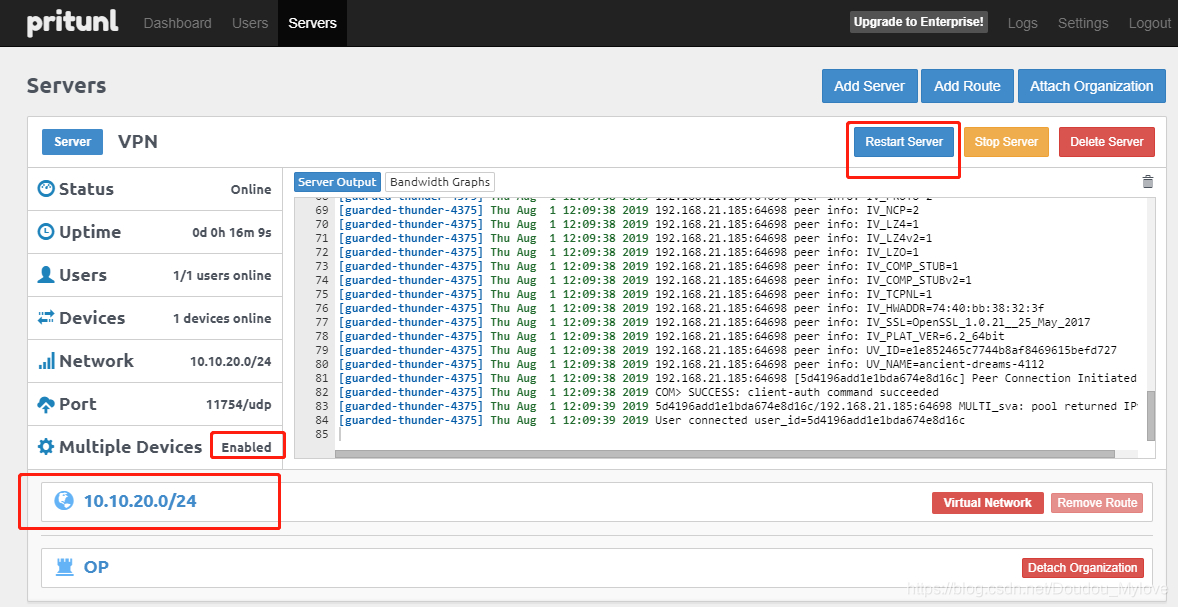
Task: Click log line 84 User connected
Action: pos(651,420)
